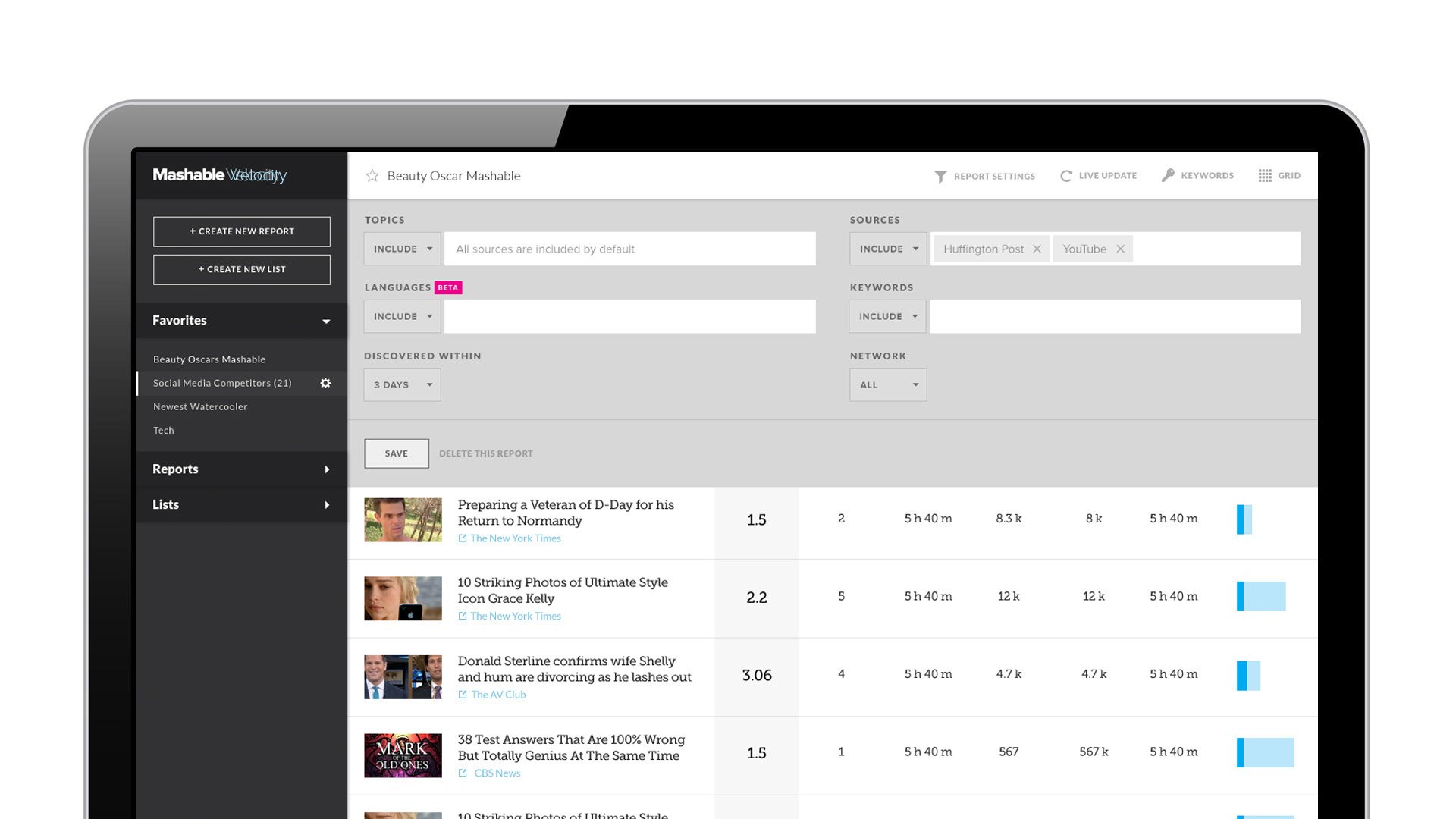The width and height of the screenshot is (1456, 819).
Task: Click the Topics input field
Action: [630, 249]
